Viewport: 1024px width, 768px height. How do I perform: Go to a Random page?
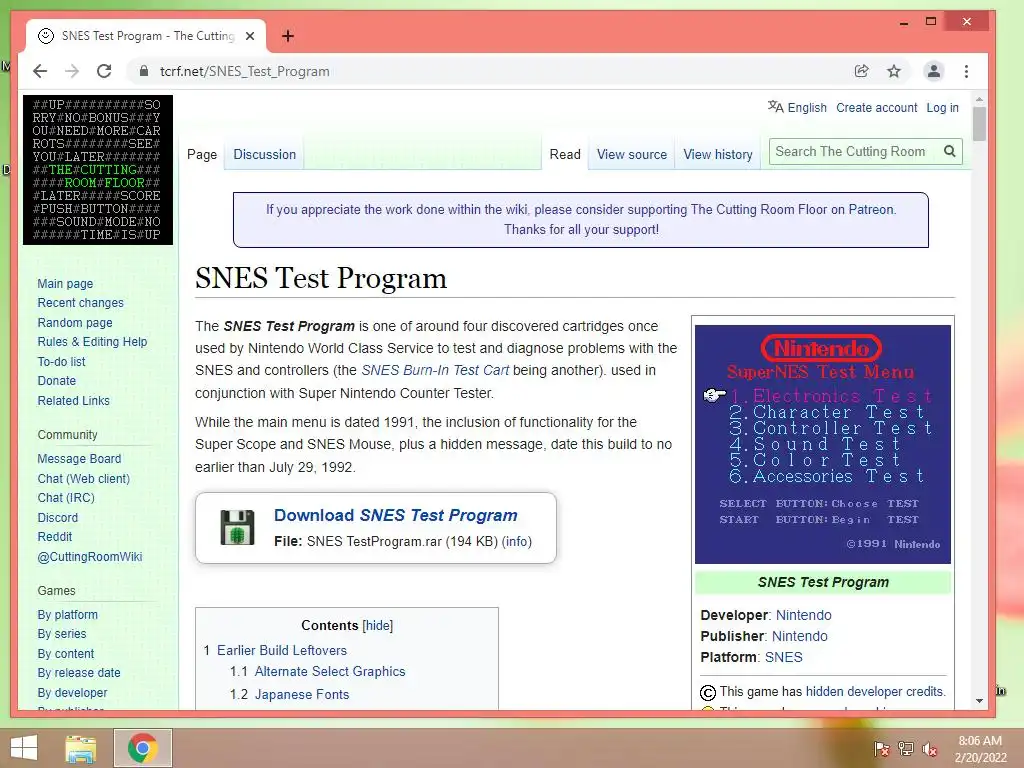tap(74, 323)
